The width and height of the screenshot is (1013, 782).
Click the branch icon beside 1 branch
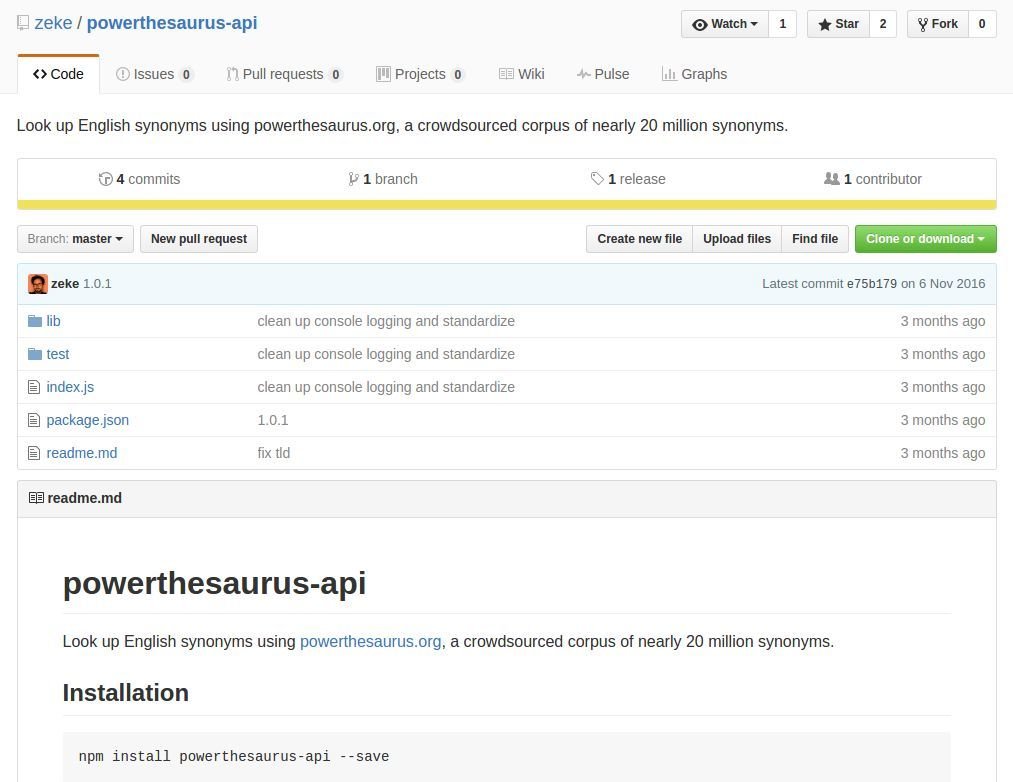pyautogui.click(x=353, y=179)
